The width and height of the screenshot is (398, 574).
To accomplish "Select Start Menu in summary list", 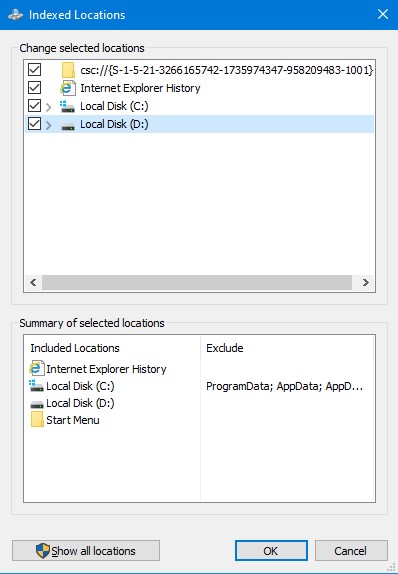I will tap(73, 420).
